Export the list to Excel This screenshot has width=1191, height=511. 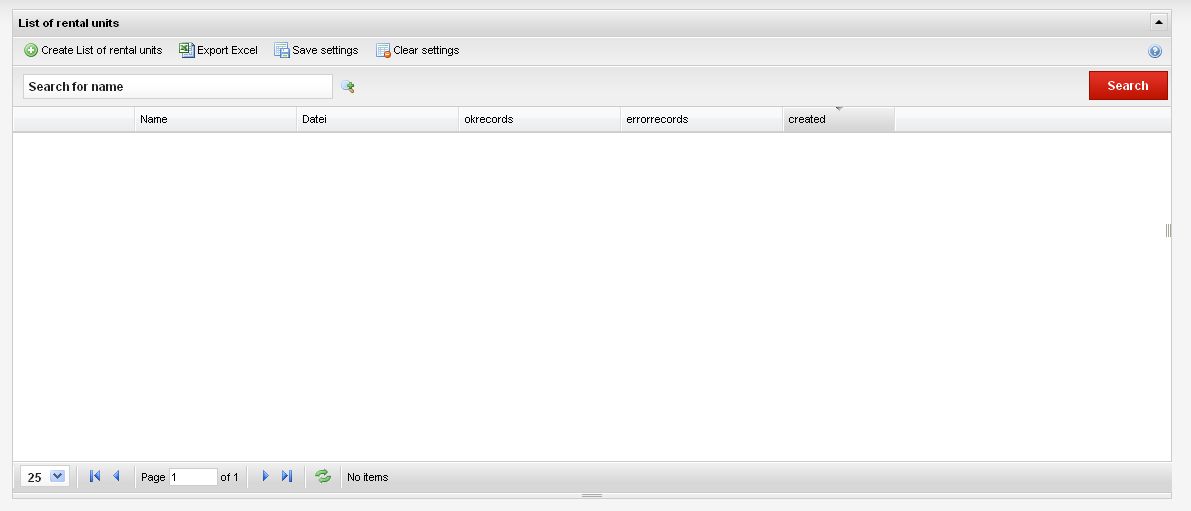(x=219, y=51)
